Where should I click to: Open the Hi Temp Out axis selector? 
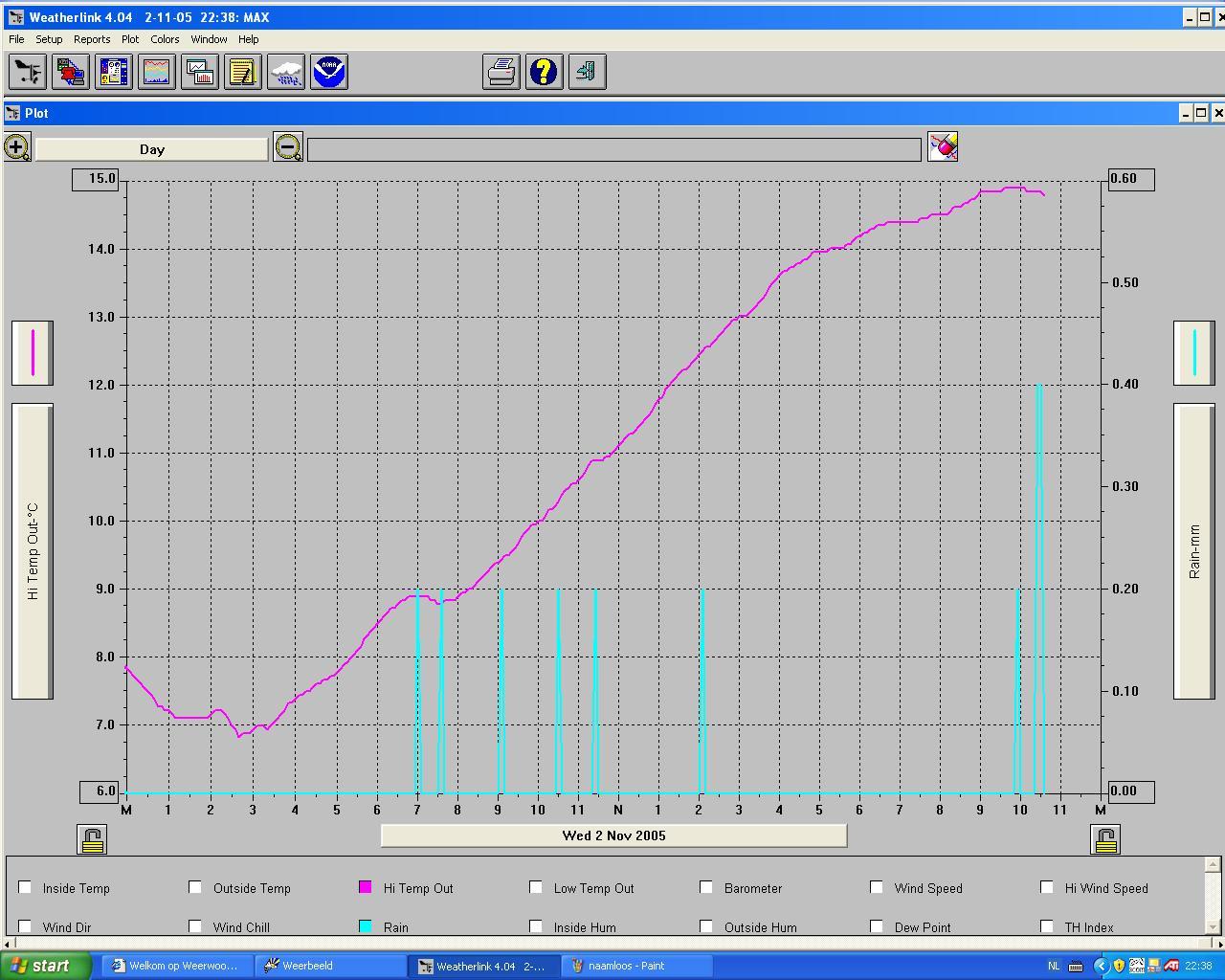33,551
